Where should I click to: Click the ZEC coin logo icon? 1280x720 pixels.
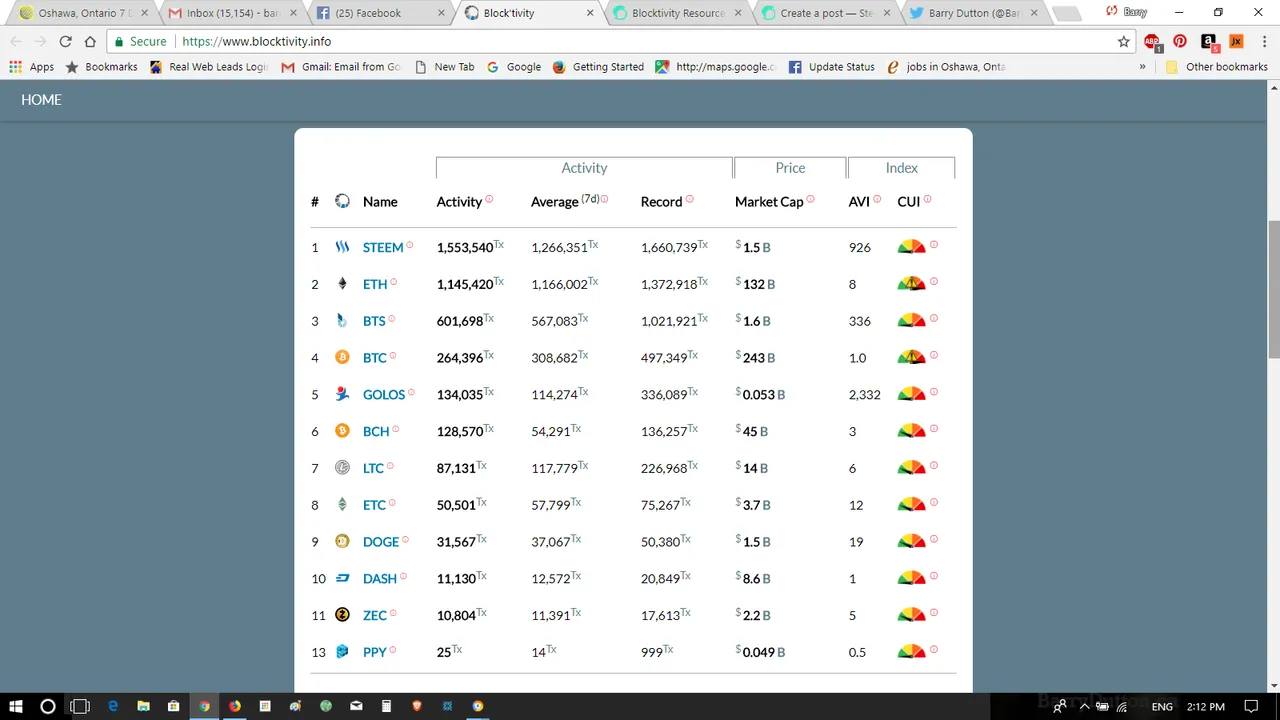pos(342,615)
